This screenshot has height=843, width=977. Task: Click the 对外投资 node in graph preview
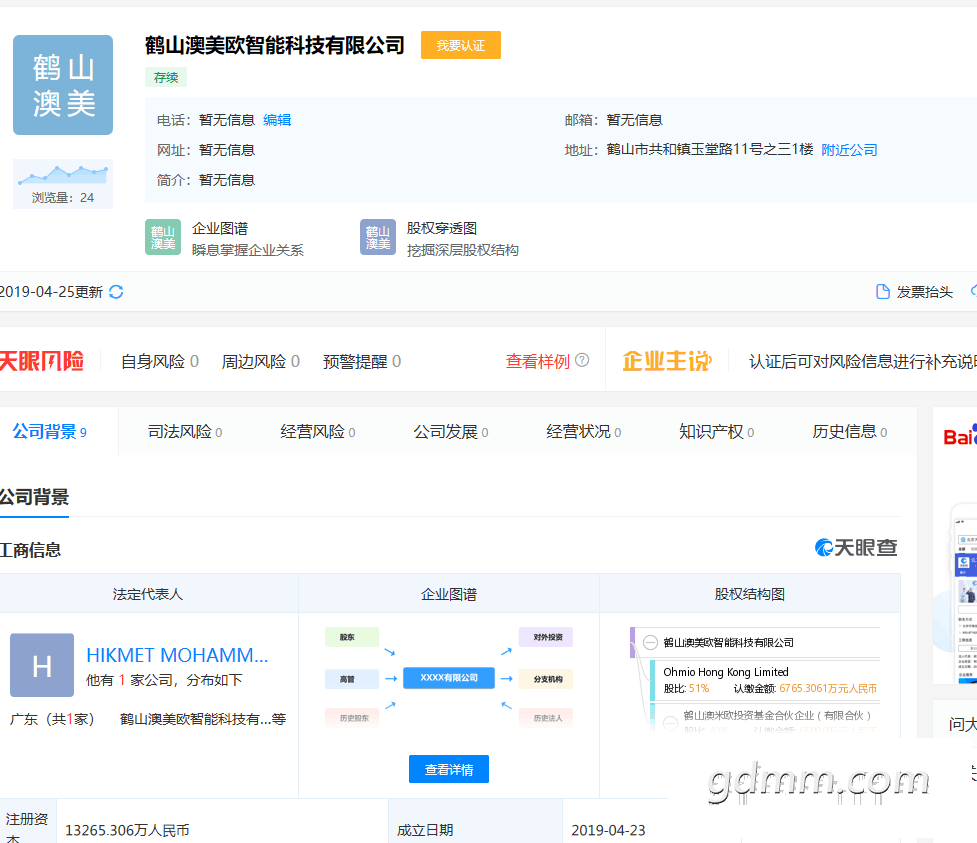tap(546, 637)
